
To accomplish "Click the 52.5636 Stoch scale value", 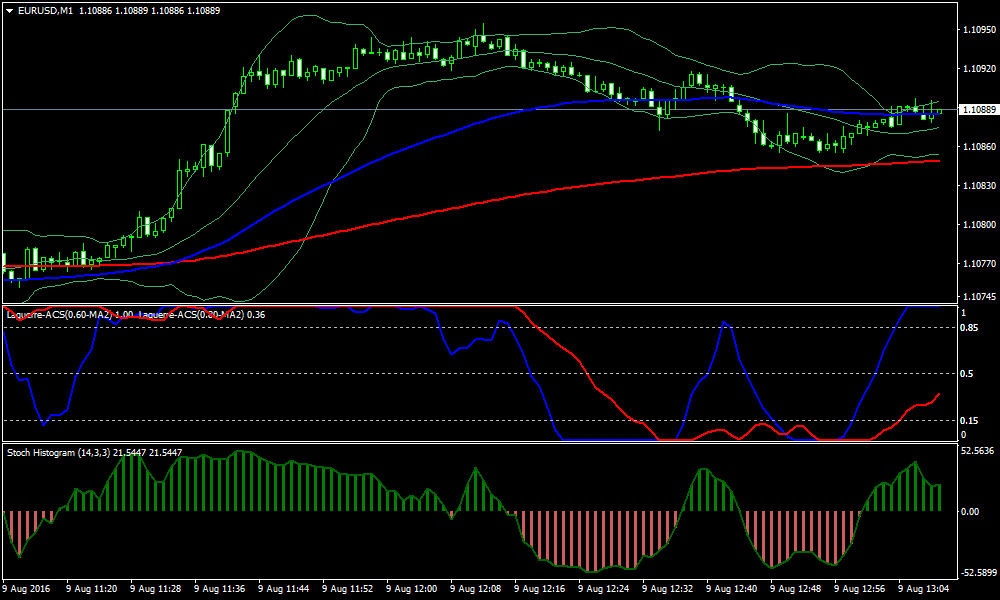I will click(x=976, y=450).
